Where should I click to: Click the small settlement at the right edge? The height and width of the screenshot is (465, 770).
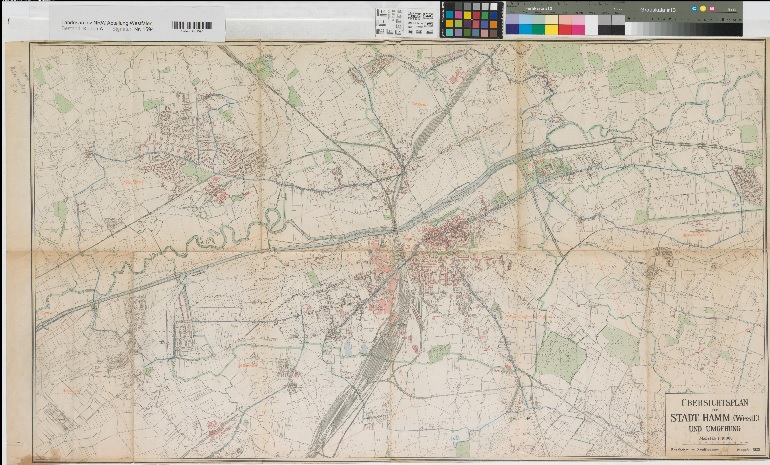[744, 181]
